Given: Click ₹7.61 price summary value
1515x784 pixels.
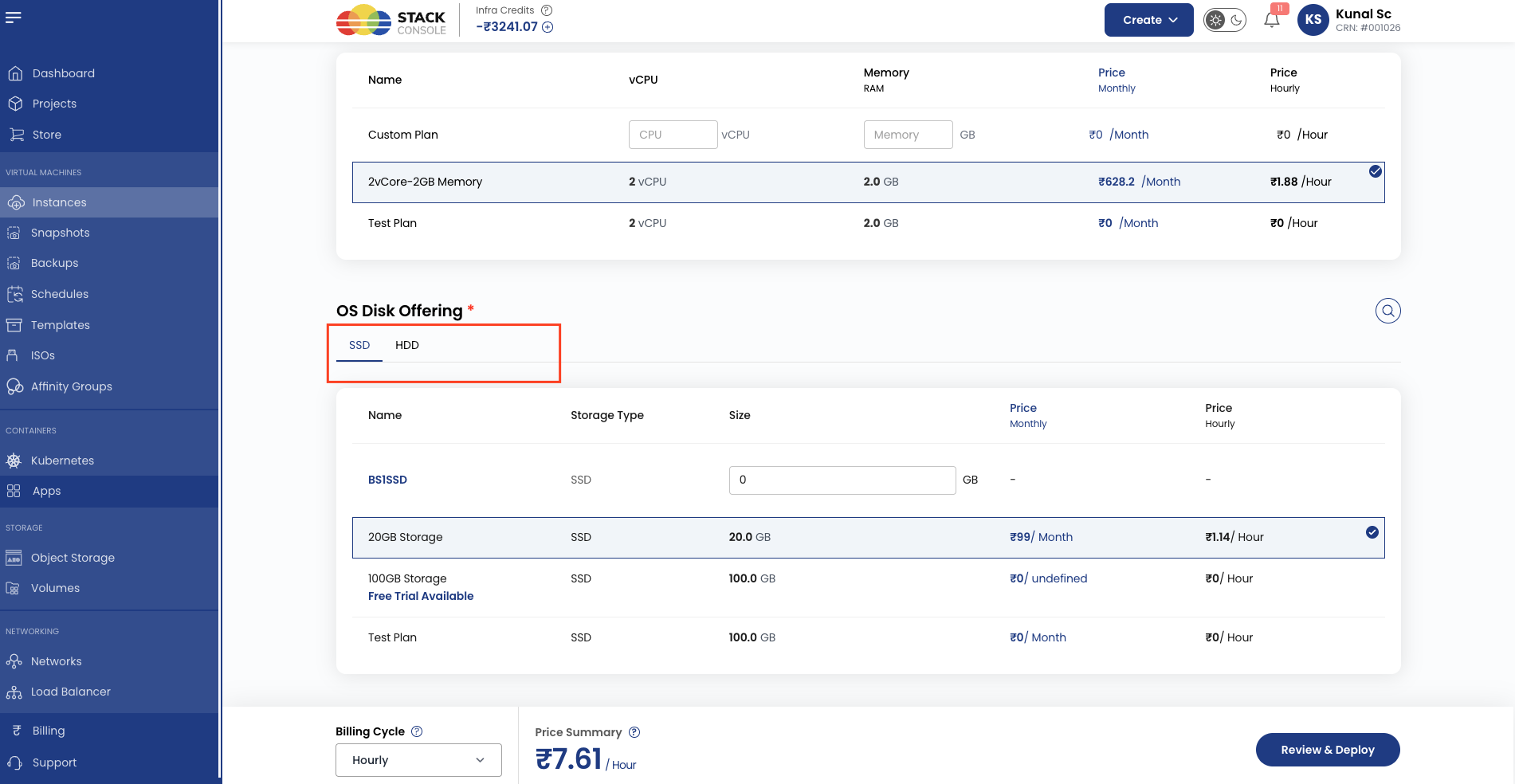Looking at the screenshot, I should (568, 759).
